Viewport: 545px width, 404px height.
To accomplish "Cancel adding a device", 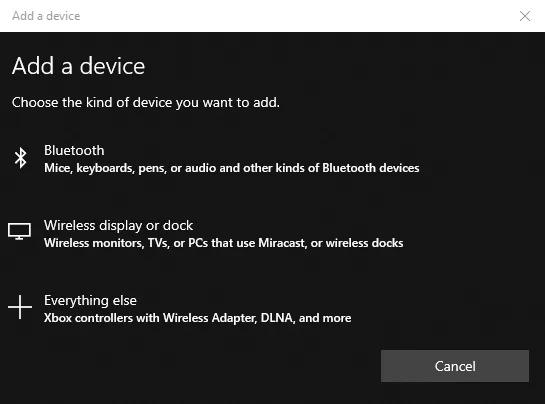I will point(455,366).
